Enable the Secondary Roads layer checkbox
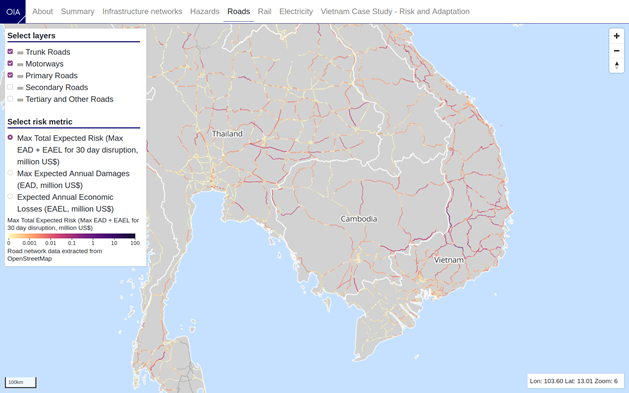The width and height of the screenshot is (629, 393). click(10, 87)
